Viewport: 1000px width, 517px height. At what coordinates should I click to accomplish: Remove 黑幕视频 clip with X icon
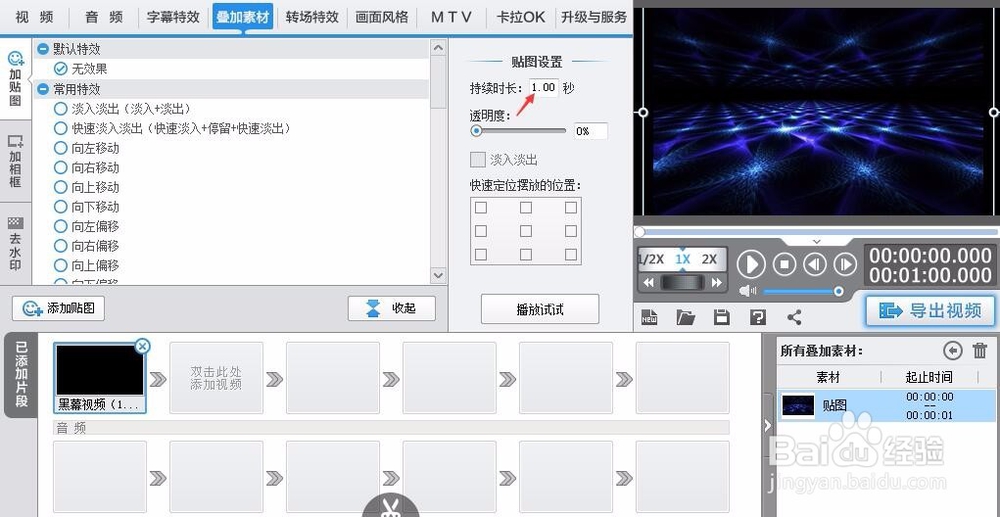[143, 346]
